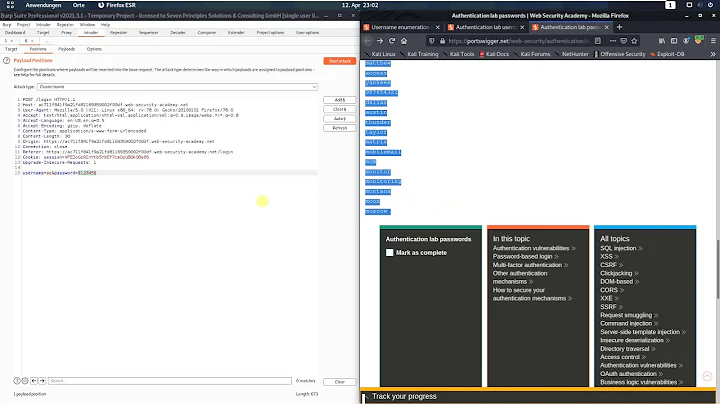
Task: Show tracking protection shield info
Action: pyautogui.click(x=432, y=41)
